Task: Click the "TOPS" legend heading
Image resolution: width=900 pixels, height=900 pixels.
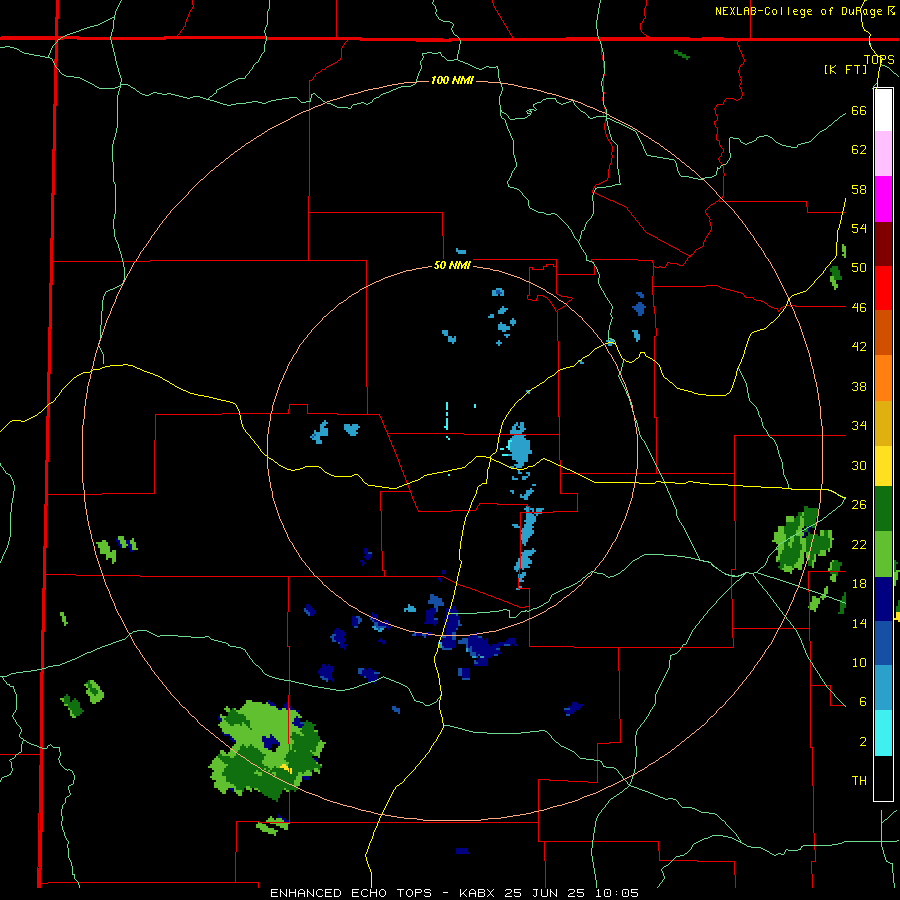Action: click(x=879, y=59)
